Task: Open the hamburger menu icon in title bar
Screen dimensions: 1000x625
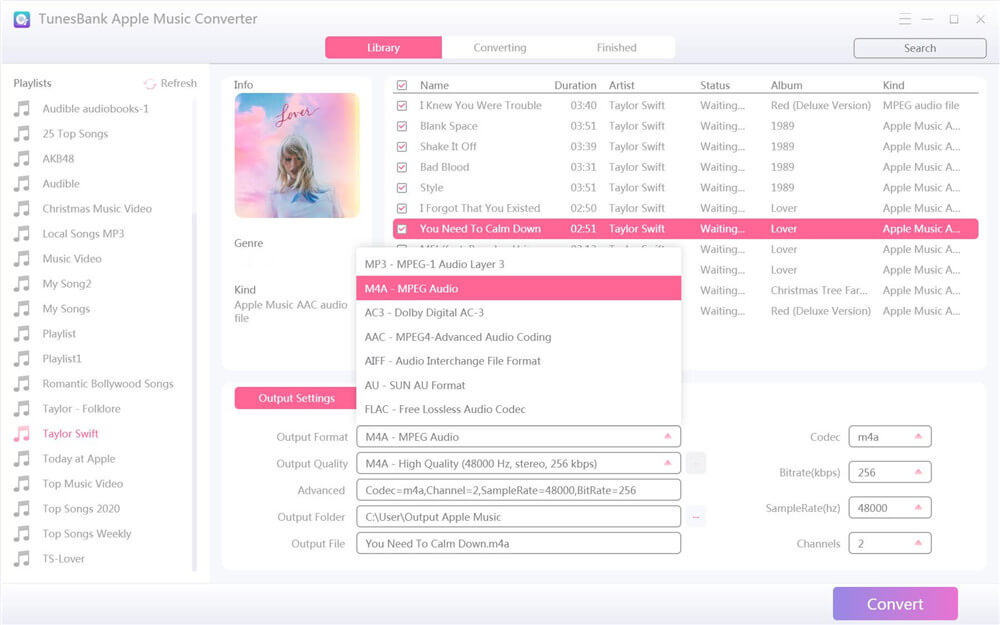Action: point(904,19)
